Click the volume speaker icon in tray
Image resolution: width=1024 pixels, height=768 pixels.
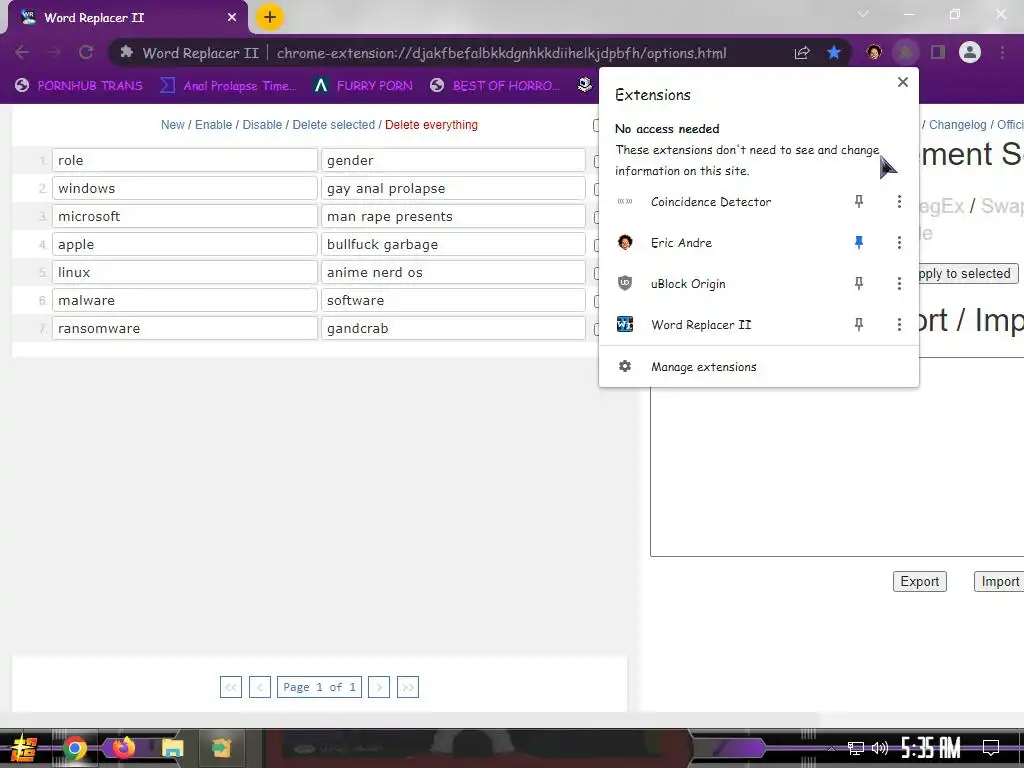tap(880, 748)
